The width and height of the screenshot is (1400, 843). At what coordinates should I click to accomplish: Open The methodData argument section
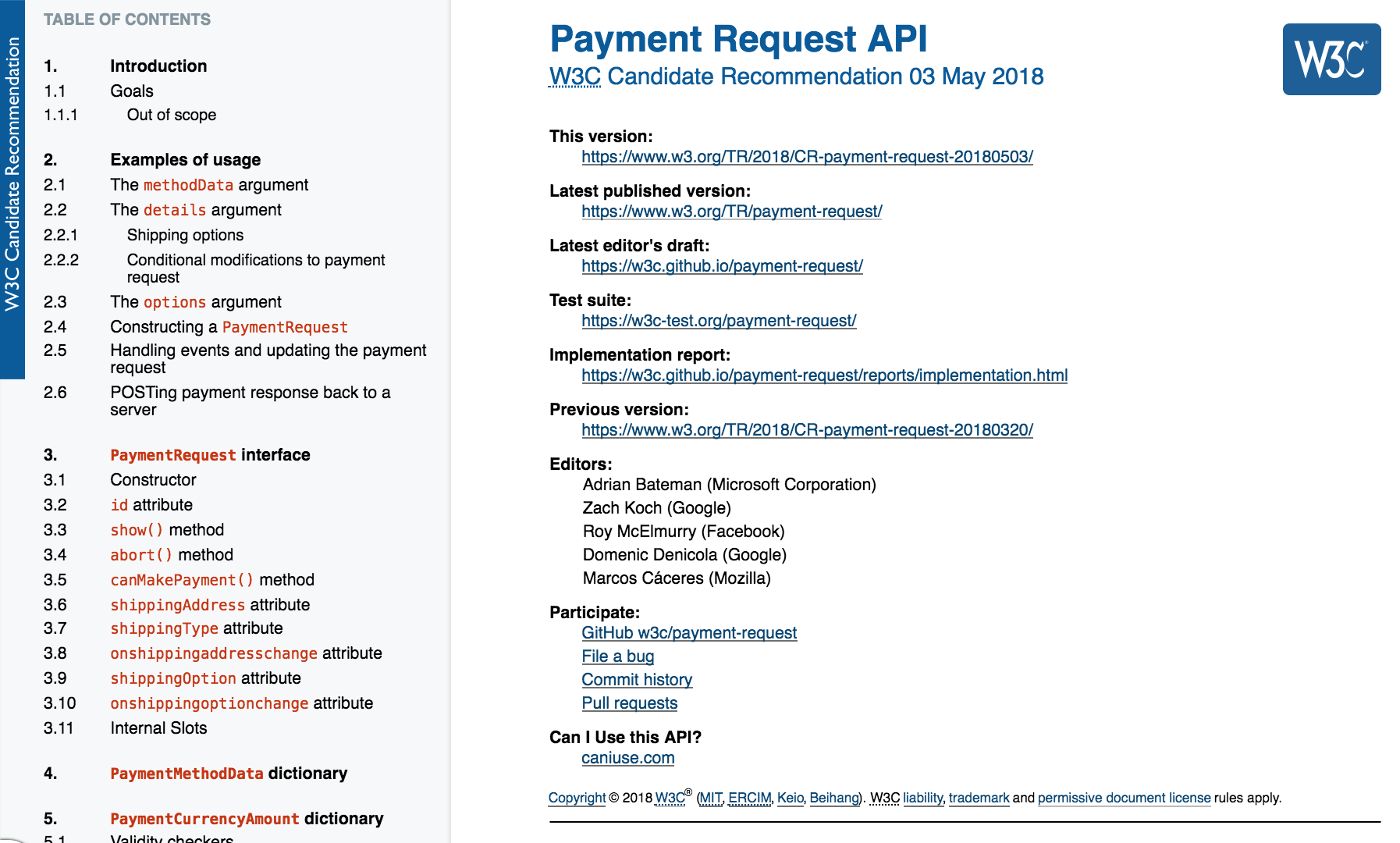209,185
